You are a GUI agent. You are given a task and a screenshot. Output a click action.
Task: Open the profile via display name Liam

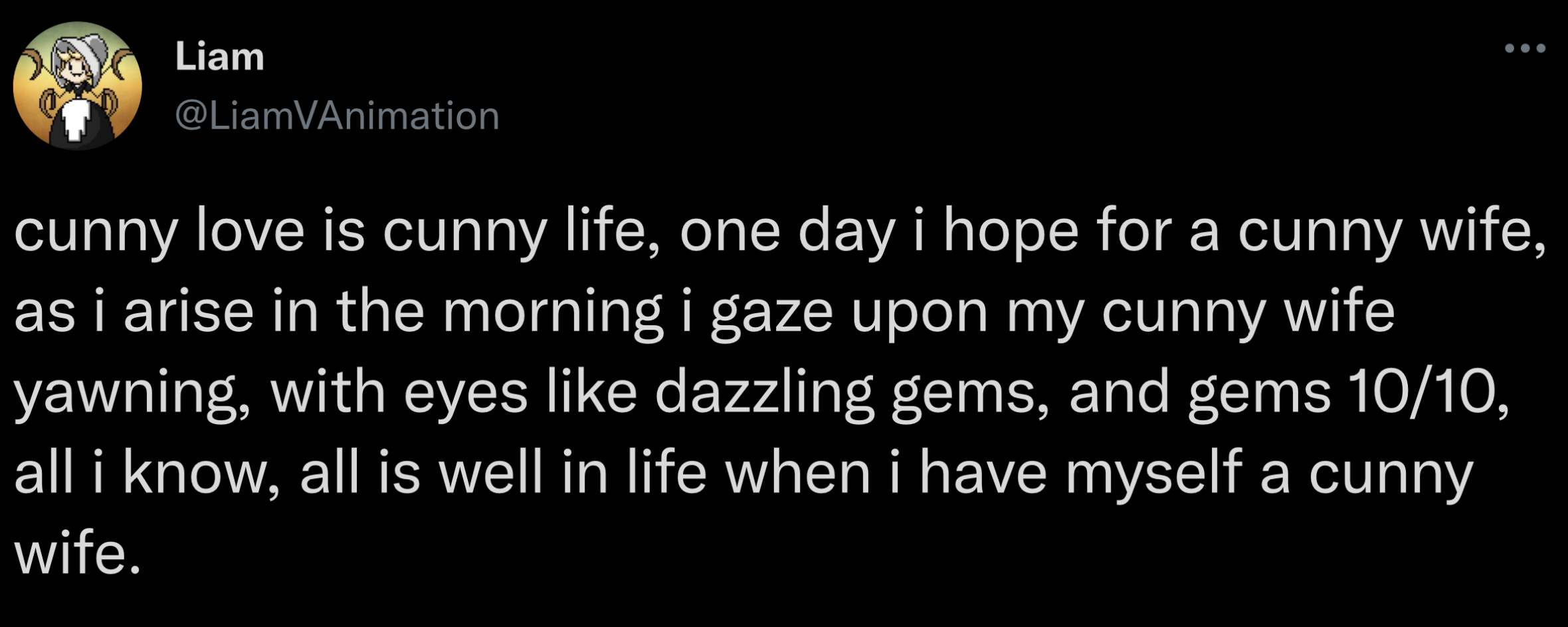220,57
